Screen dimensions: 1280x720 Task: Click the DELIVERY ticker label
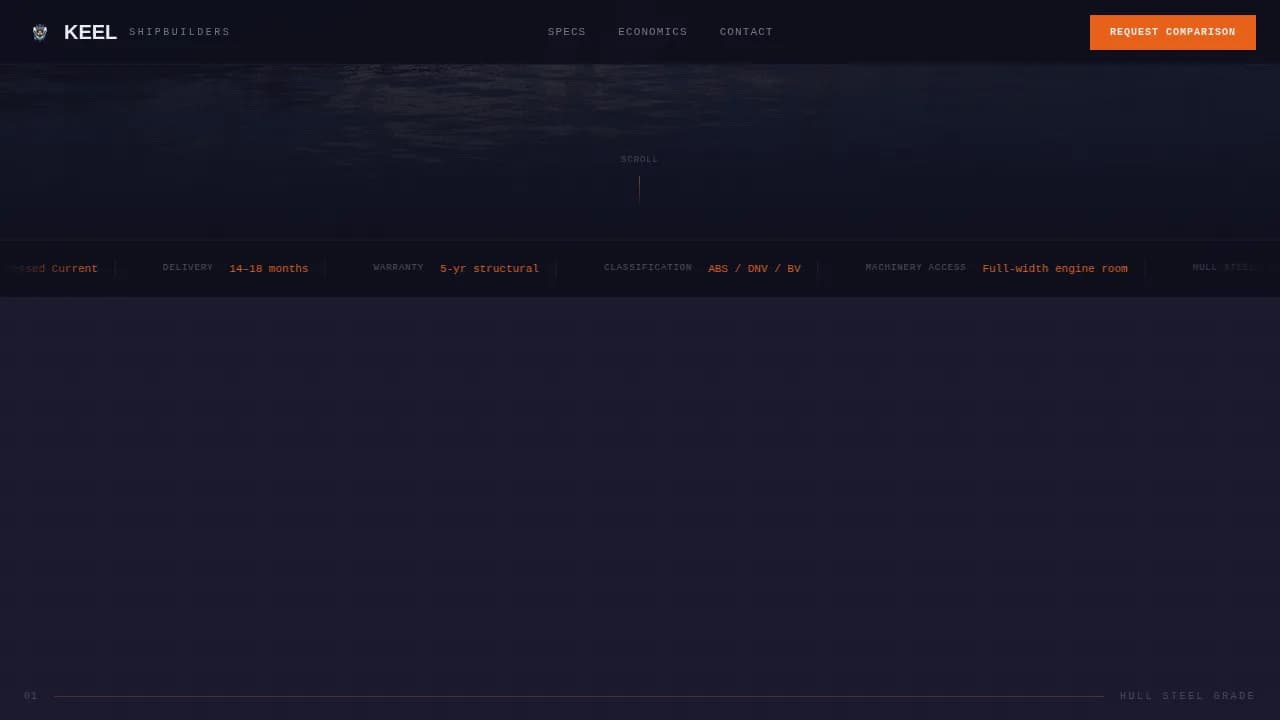188,268
